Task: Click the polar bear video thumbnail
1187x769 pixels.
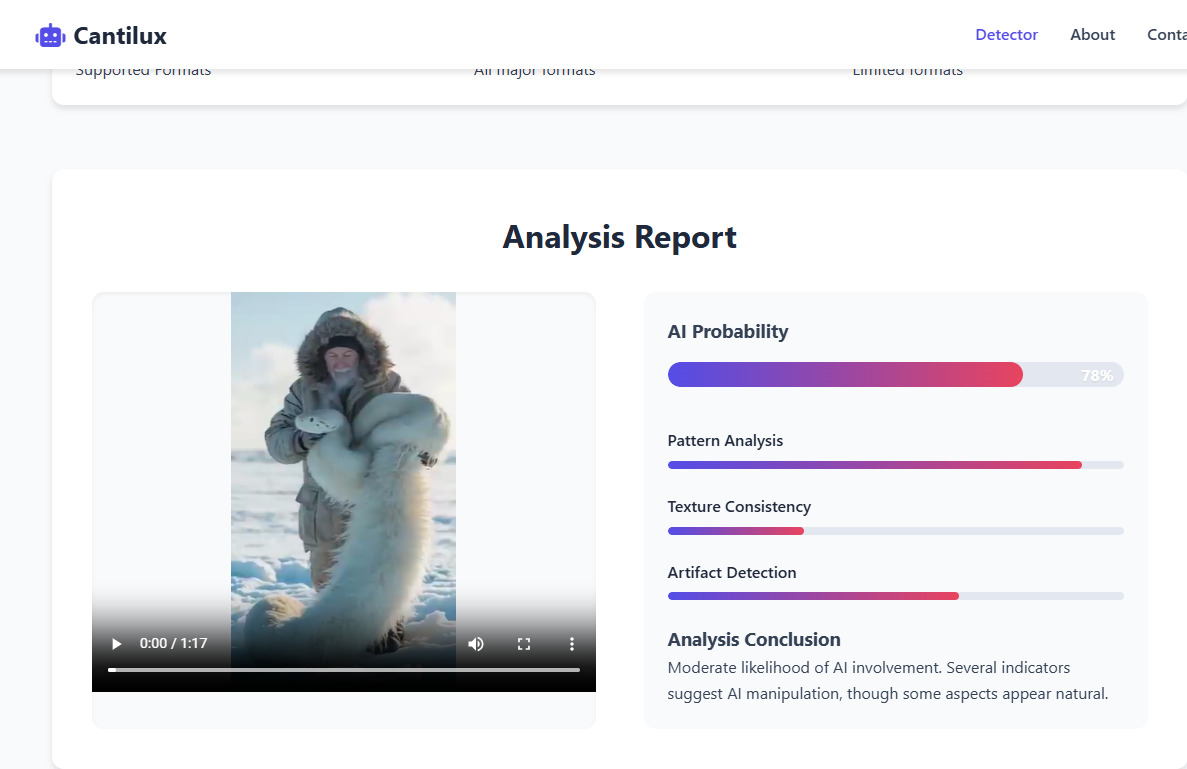Action: 343,450
